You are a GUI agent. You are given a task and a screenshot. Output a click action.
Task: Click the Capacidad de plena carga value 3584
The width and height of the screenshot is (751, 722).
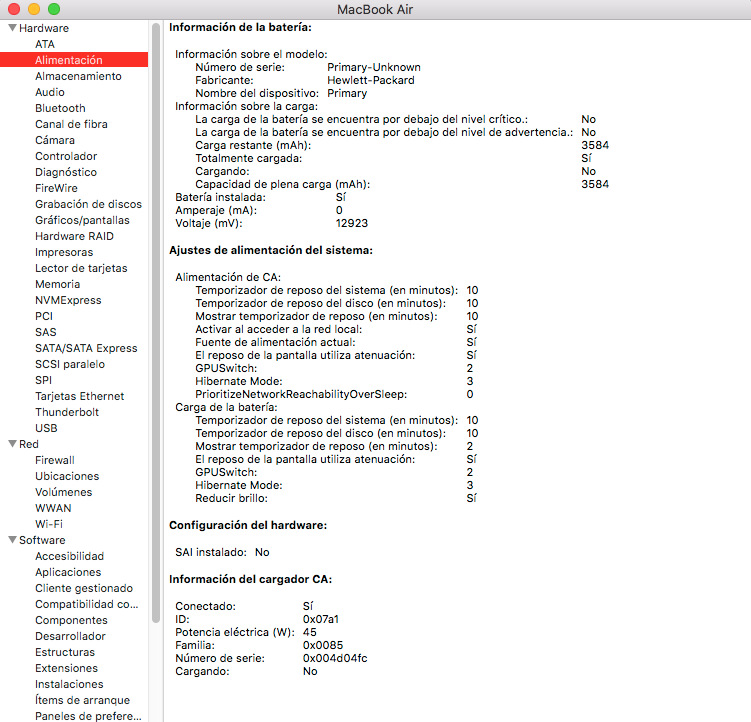[x=595, y=184]
